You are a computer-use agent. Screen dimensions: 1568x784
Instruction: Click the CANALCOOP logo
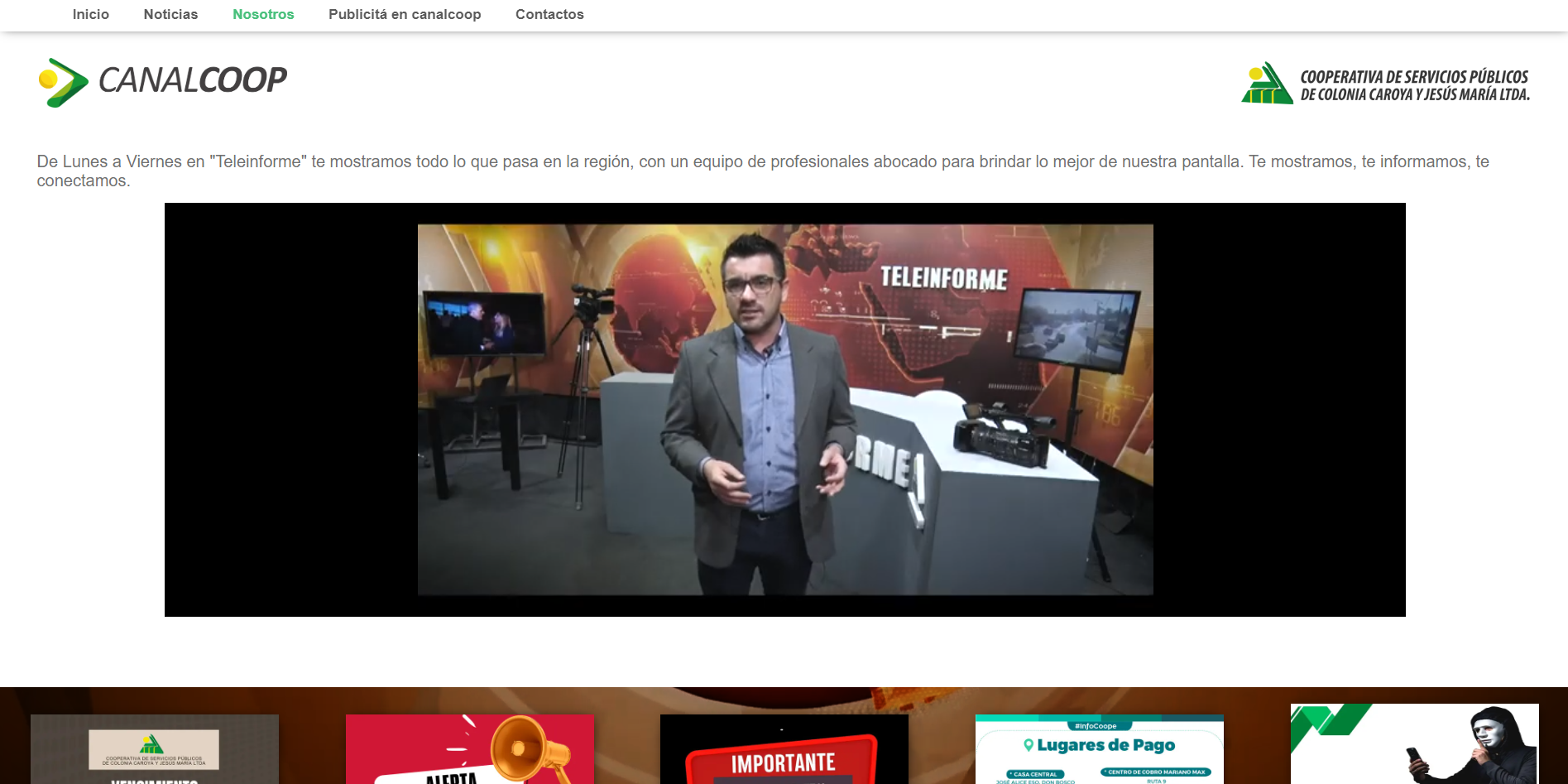point(163,82)
